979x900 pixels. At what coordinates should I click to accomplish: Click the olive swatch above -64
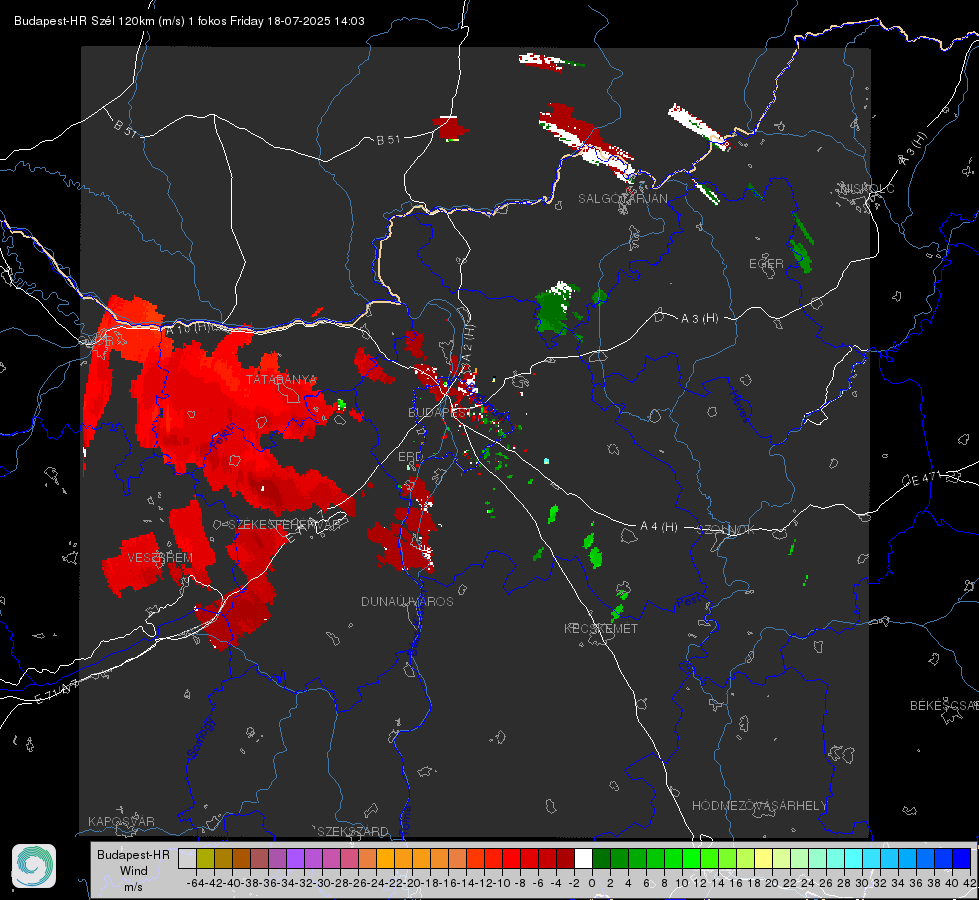pos(205,859)
